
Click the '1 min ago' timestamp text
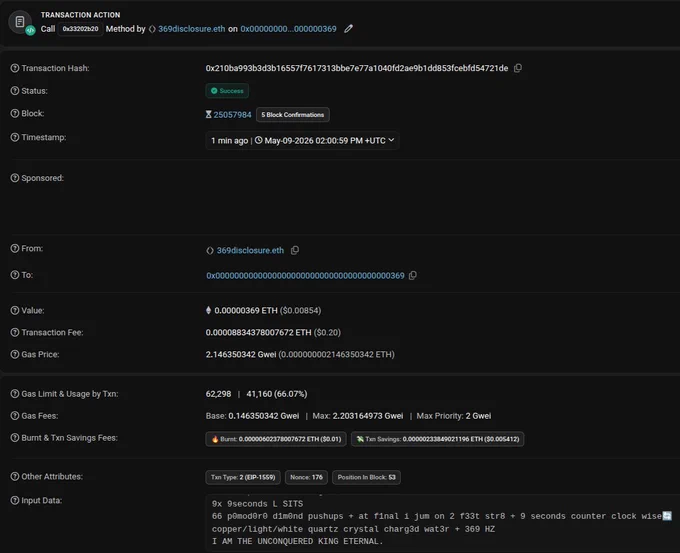pyautogui.click(x=229, y=141)
